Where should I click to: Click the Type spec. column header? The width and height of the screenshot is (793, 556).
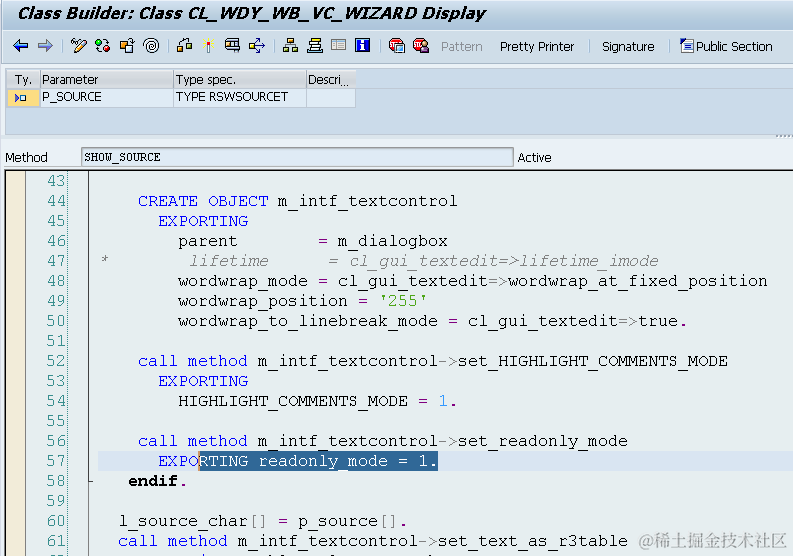pos(240,80)
